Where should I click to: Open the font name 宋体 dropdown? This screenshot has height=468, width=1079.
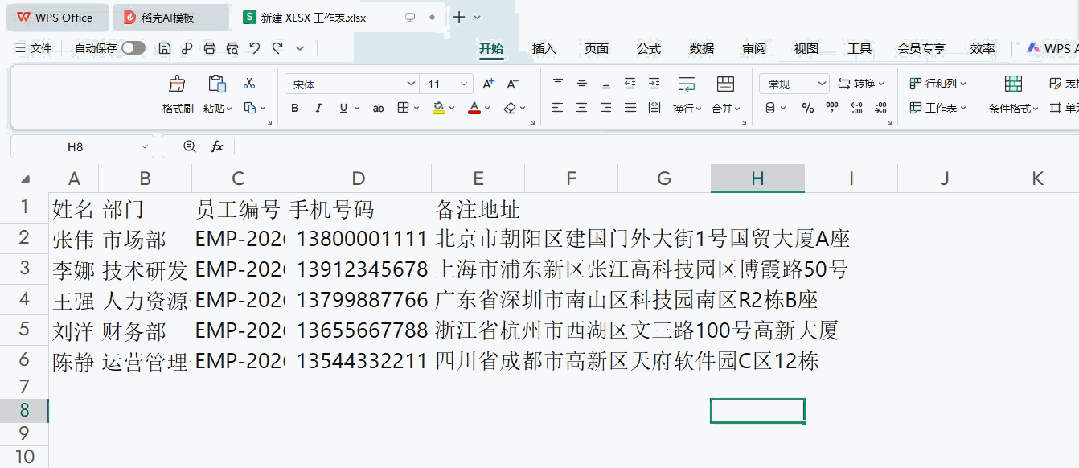pyautogui.click(x=412, y=84)
